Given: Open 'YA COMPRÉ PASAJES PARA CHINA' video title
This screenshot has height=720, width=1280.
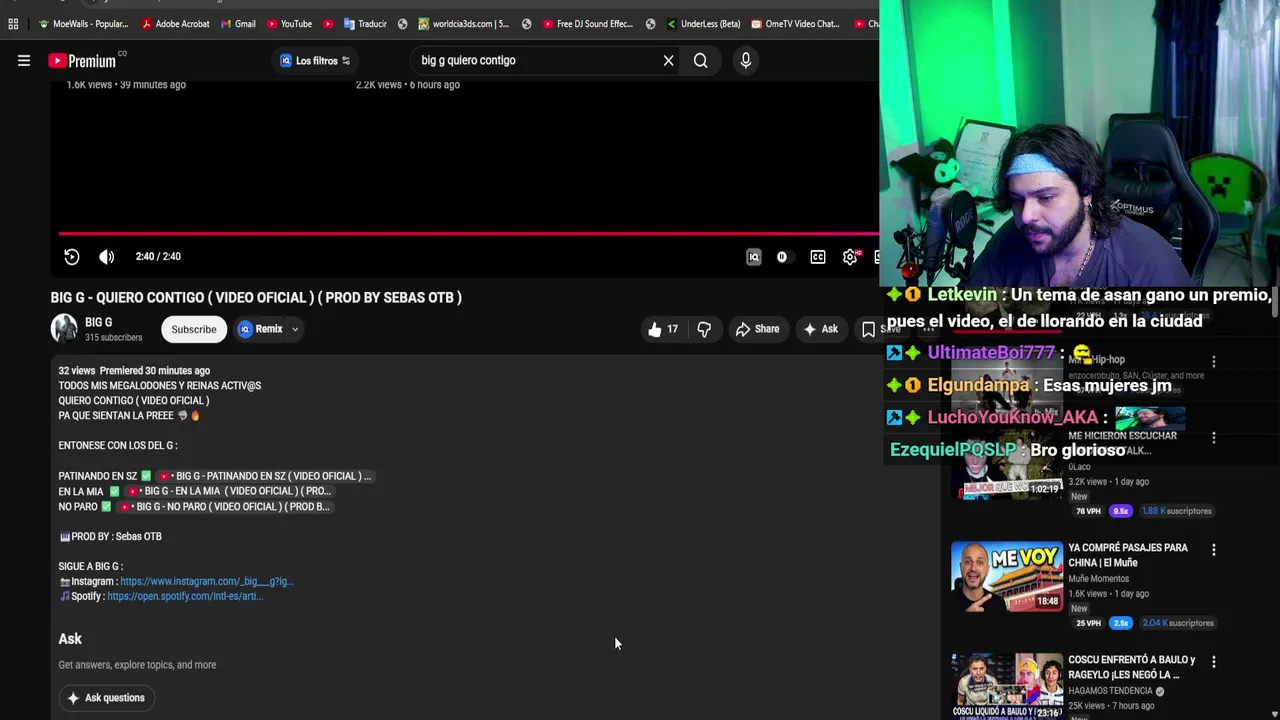Looking at the screenshot, I should [x=1128, y=555].
